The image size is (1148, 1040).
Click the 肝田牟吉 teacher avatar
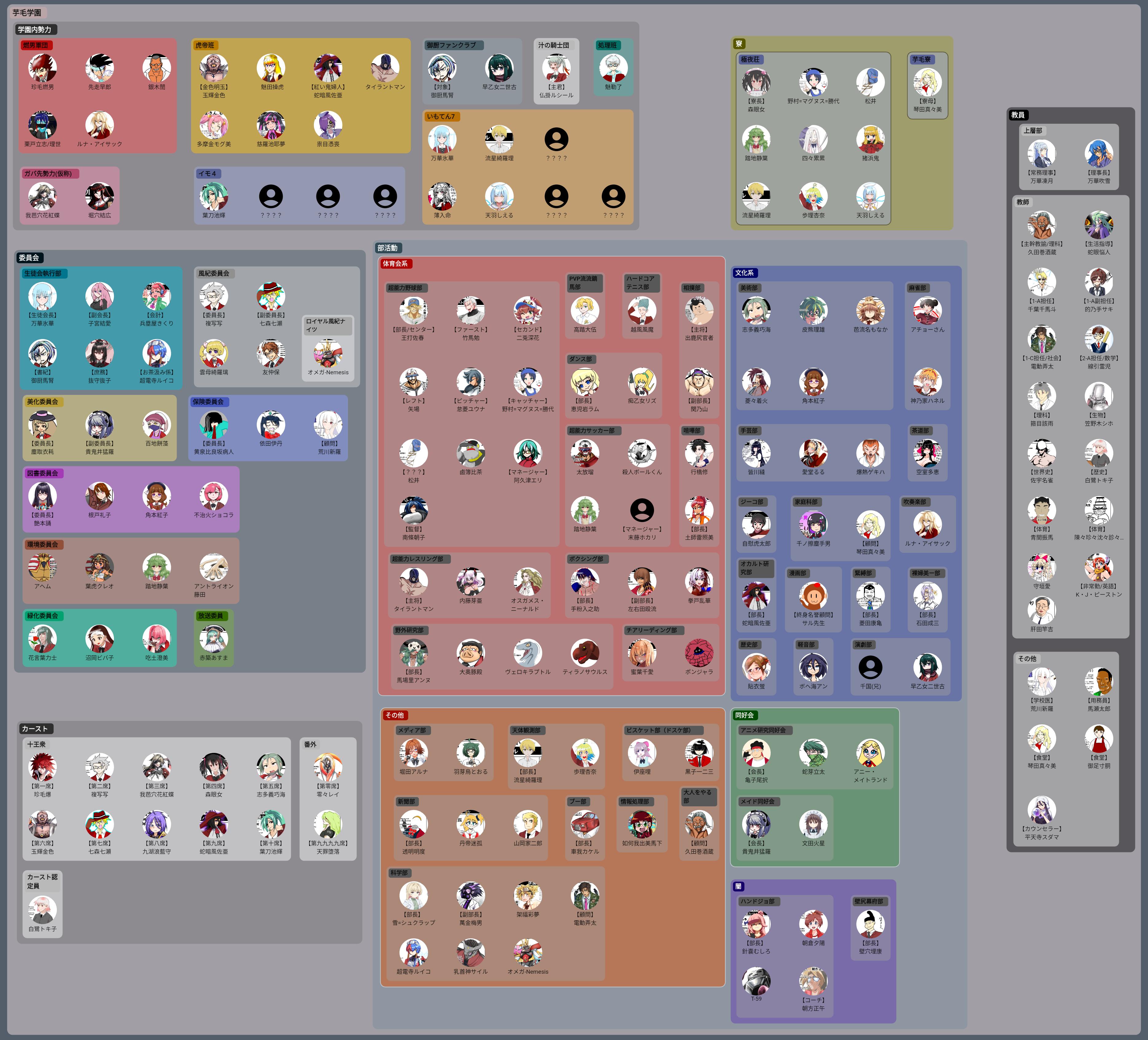coord(1041,610)
